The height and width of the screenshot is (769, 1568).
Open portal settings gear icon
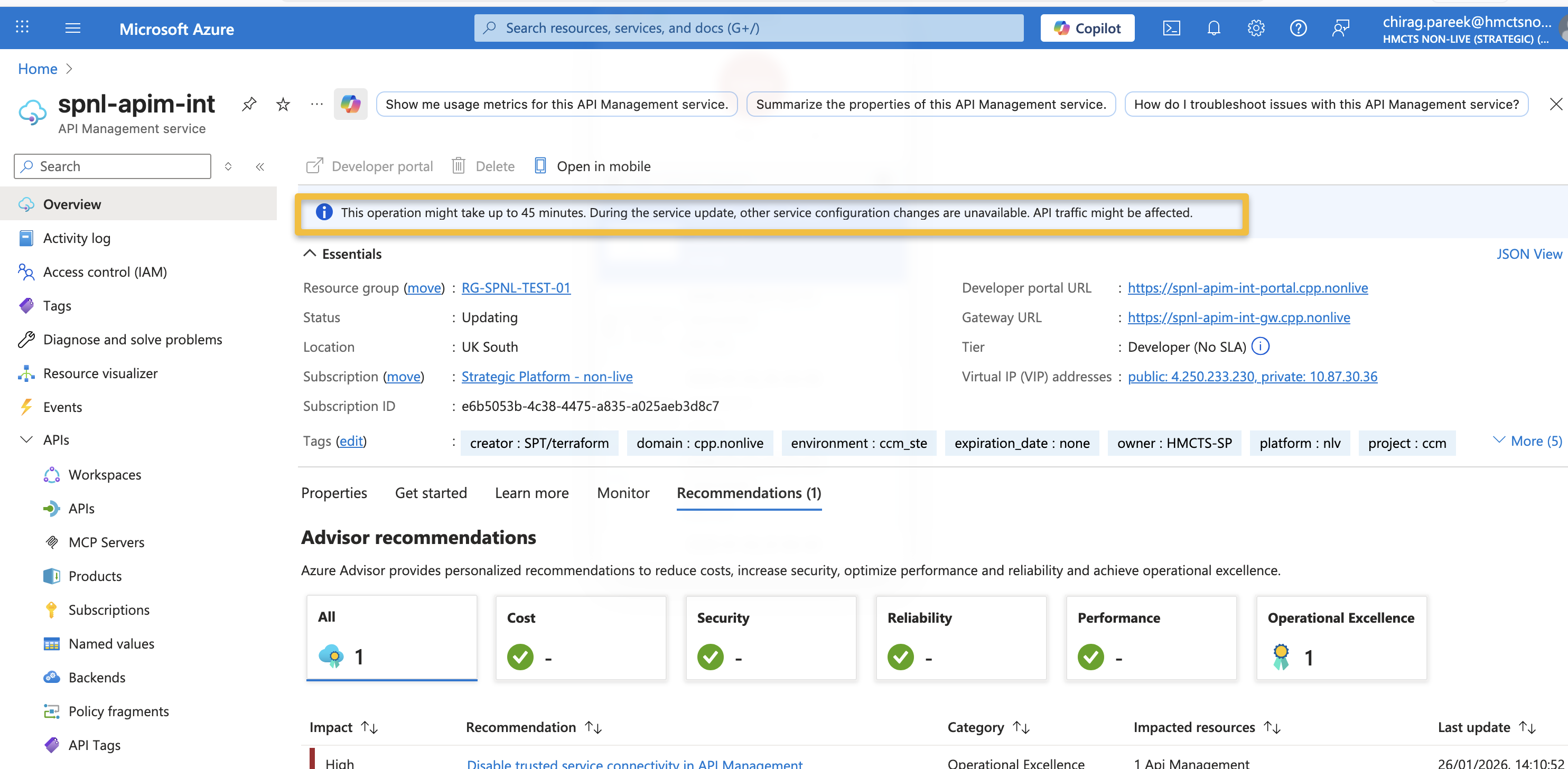pos(1256,28)
